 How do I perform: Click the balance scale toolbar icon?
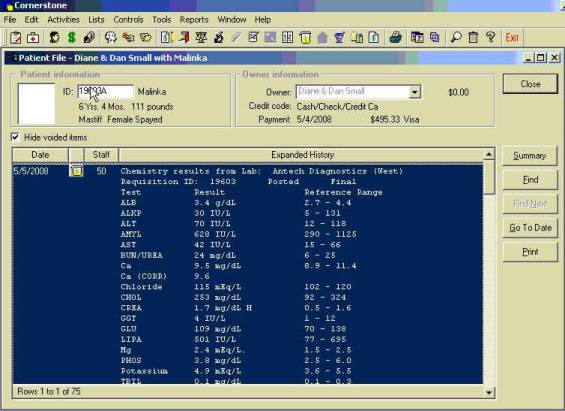coord(201,37)
